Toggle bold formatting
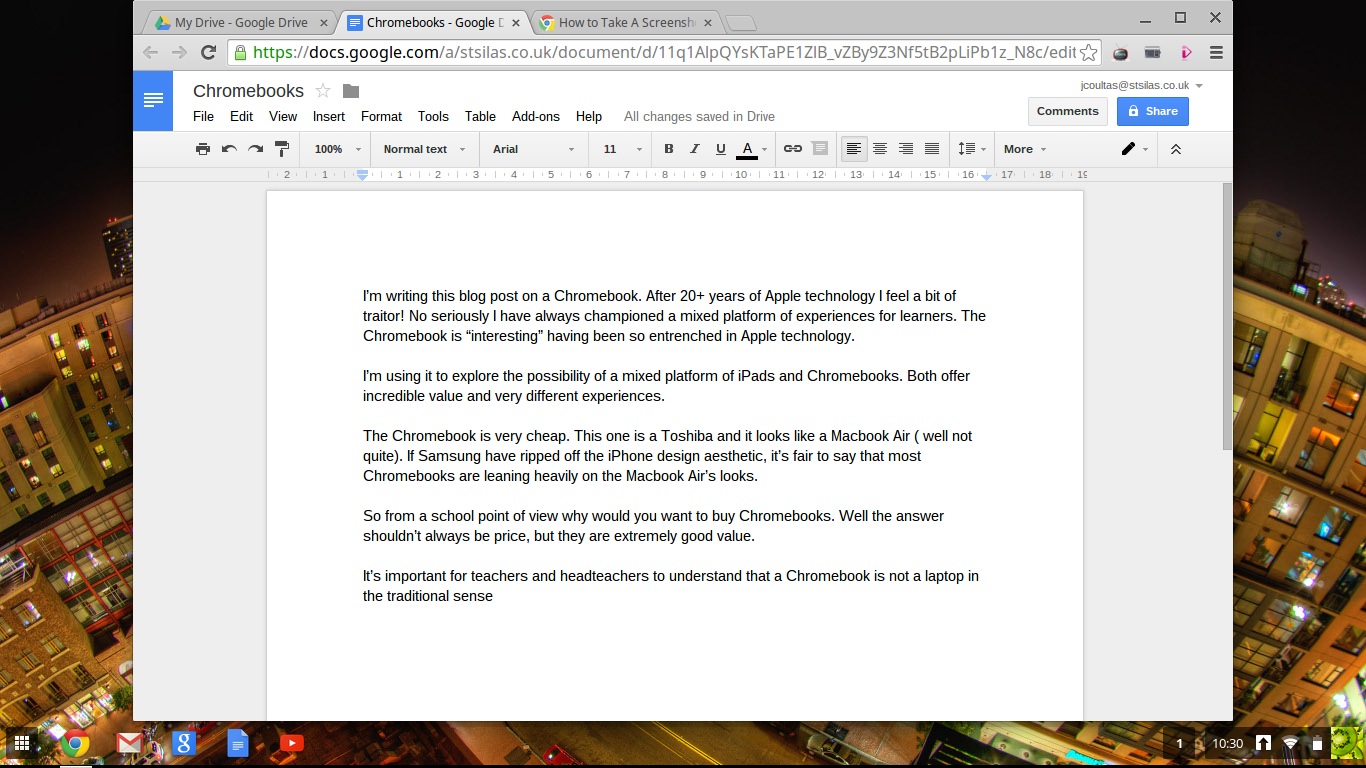Viewport: 1366px width, 768px height. tap(669, 149)
